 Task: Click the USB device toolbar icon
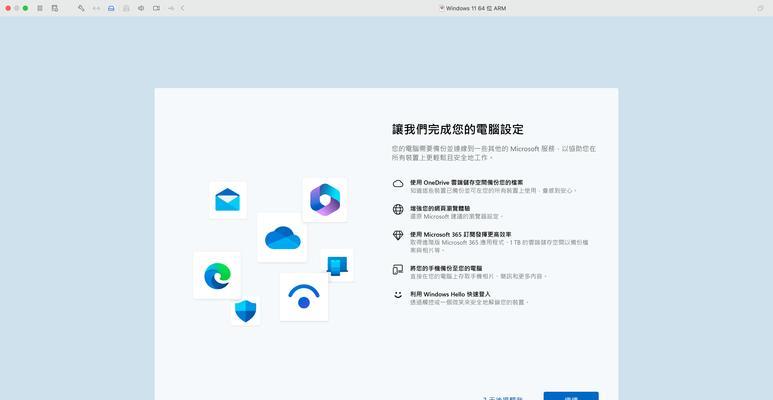(171, 8)
